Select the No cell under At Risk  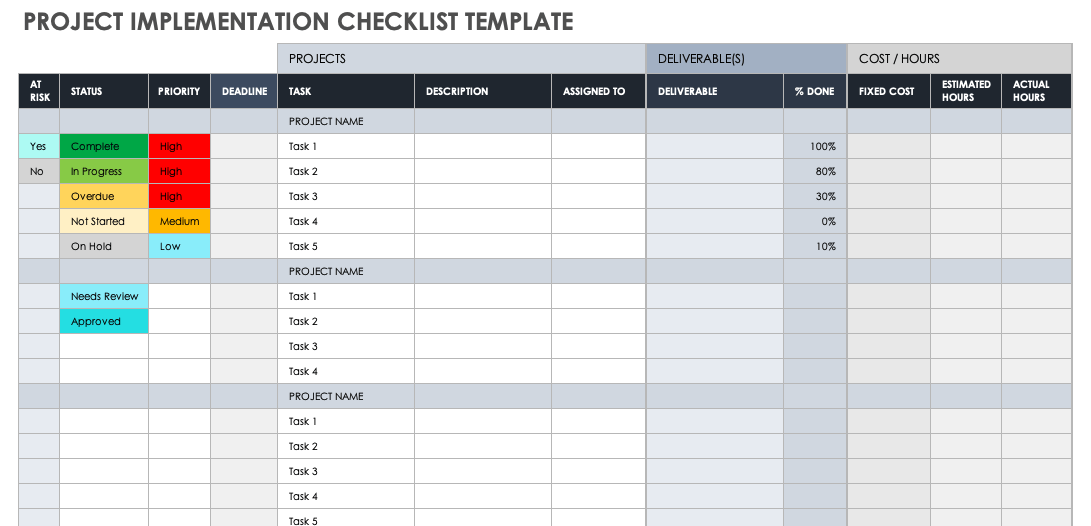click(x=39, y=172)
